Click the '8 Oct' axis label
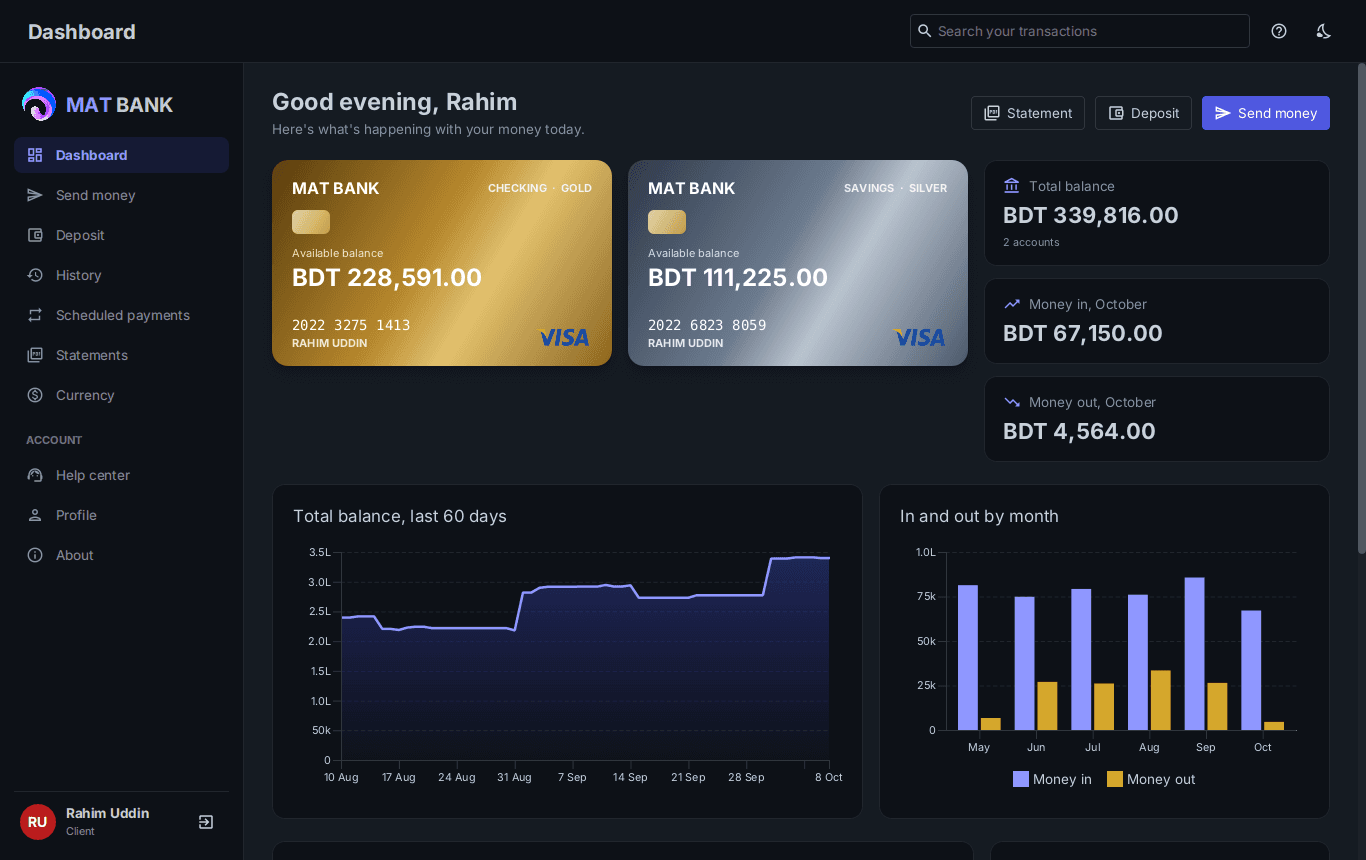This screenshot has height=860, width=1366. pyautogui.click(x=828, y=777)
